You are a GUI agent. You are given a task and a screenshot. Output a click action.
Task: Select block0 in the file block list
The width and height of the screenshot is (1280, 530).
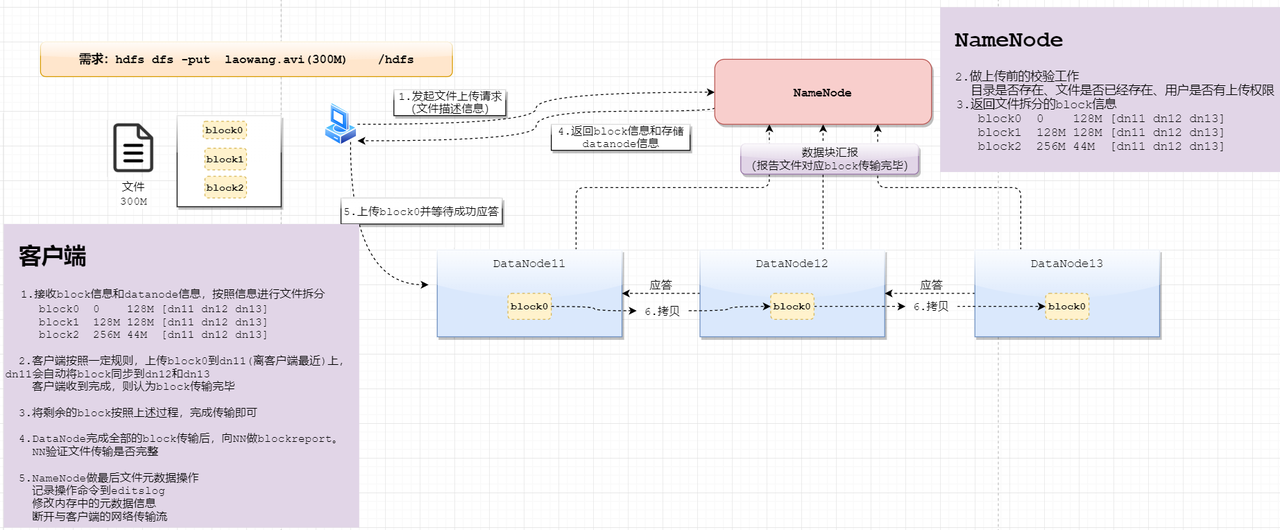(225, 130)
